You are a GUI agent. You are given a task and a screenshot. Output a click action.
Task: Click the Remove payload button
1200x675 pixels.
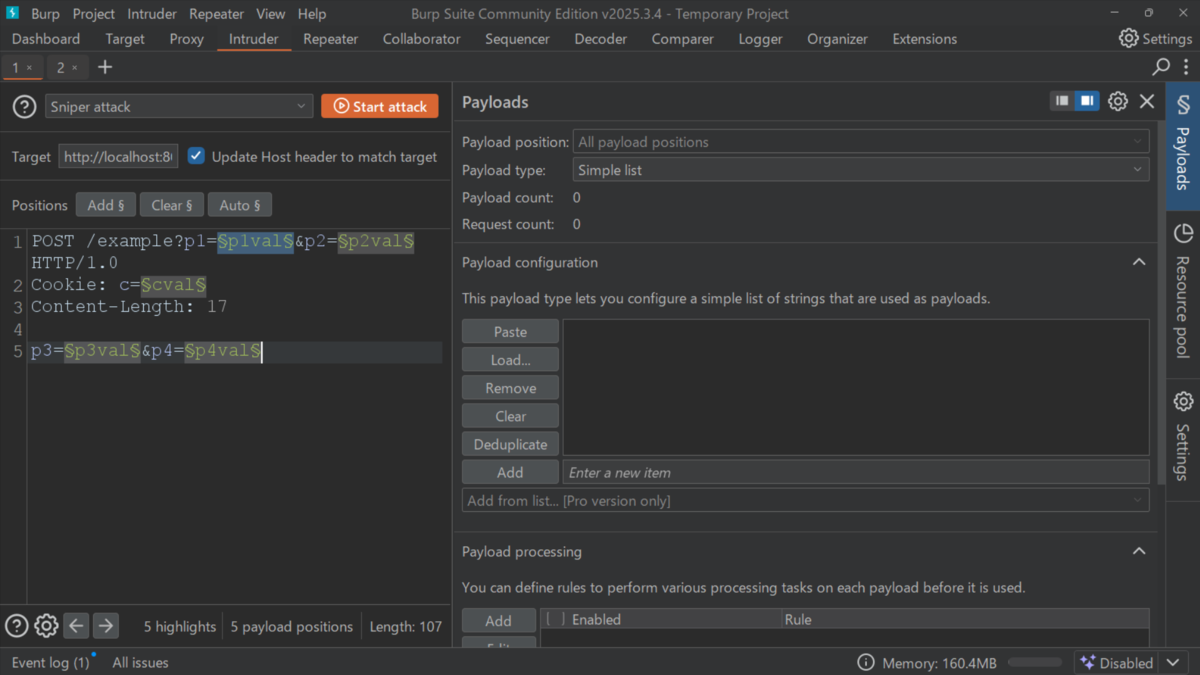tap(510, 388)
